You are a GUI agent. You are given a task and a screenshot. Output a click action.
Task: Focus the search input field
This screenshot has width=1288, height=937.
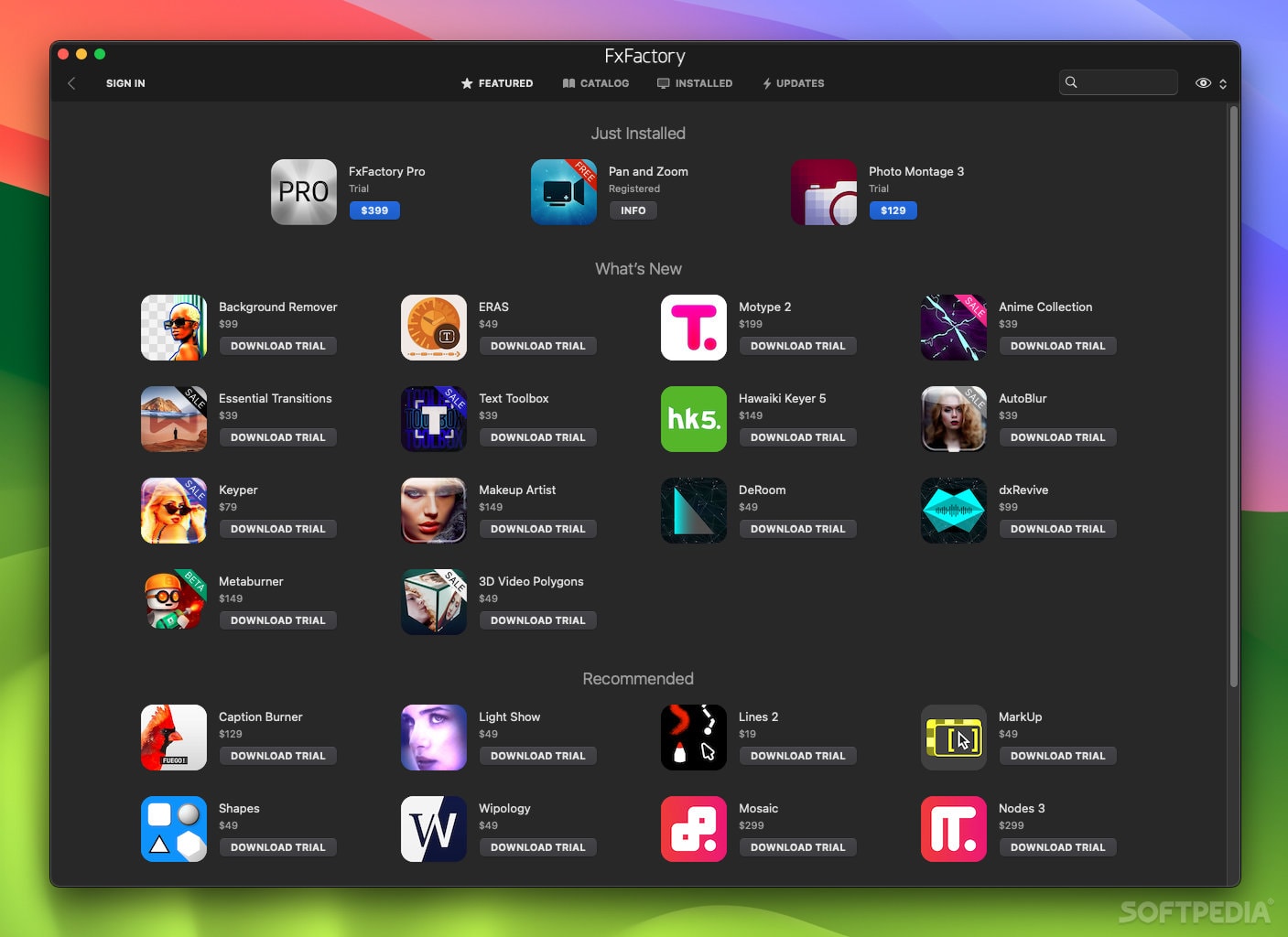click(1119, 82)
